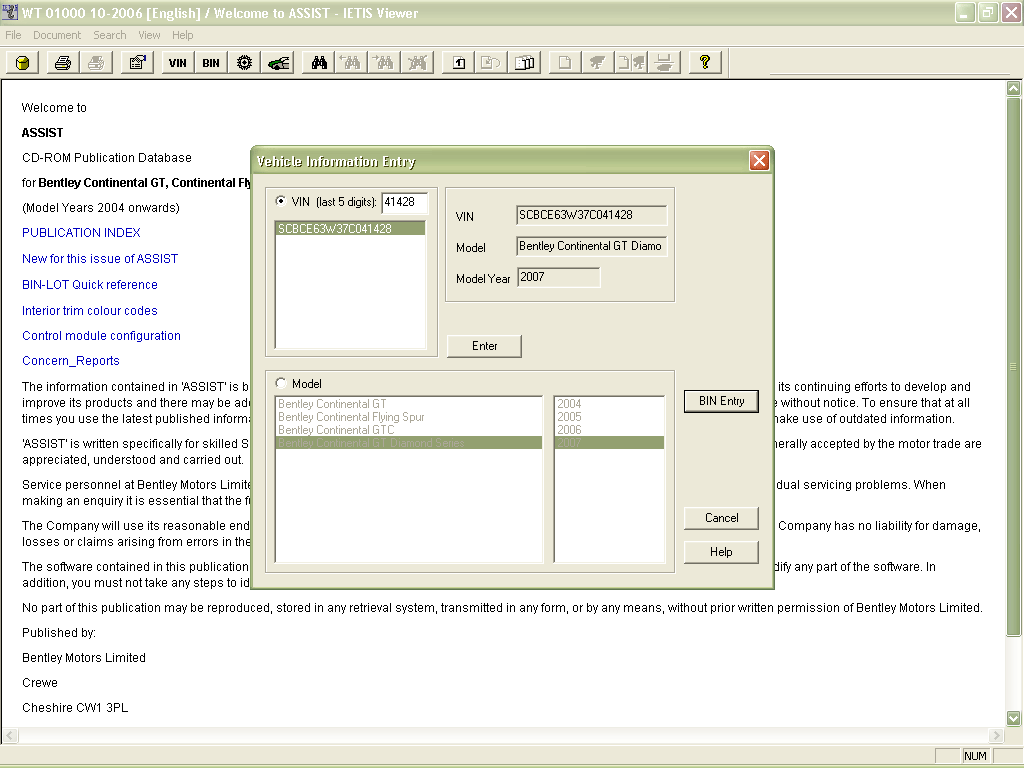
Task: Select Bentley Continental GT in model list
Action: click(x=409, y=404)
